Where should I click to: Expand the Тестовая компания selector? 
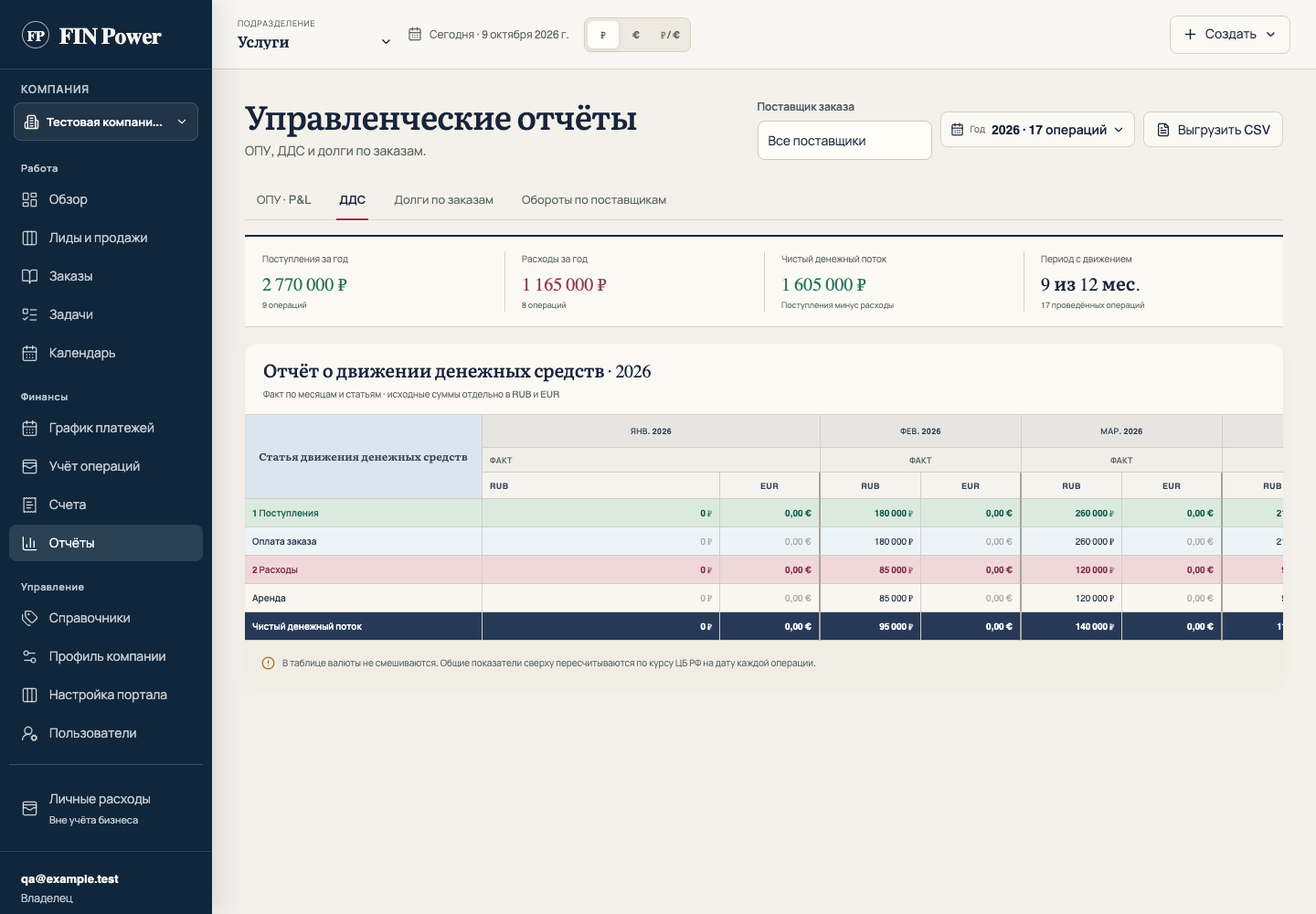[x=106, y=122]
